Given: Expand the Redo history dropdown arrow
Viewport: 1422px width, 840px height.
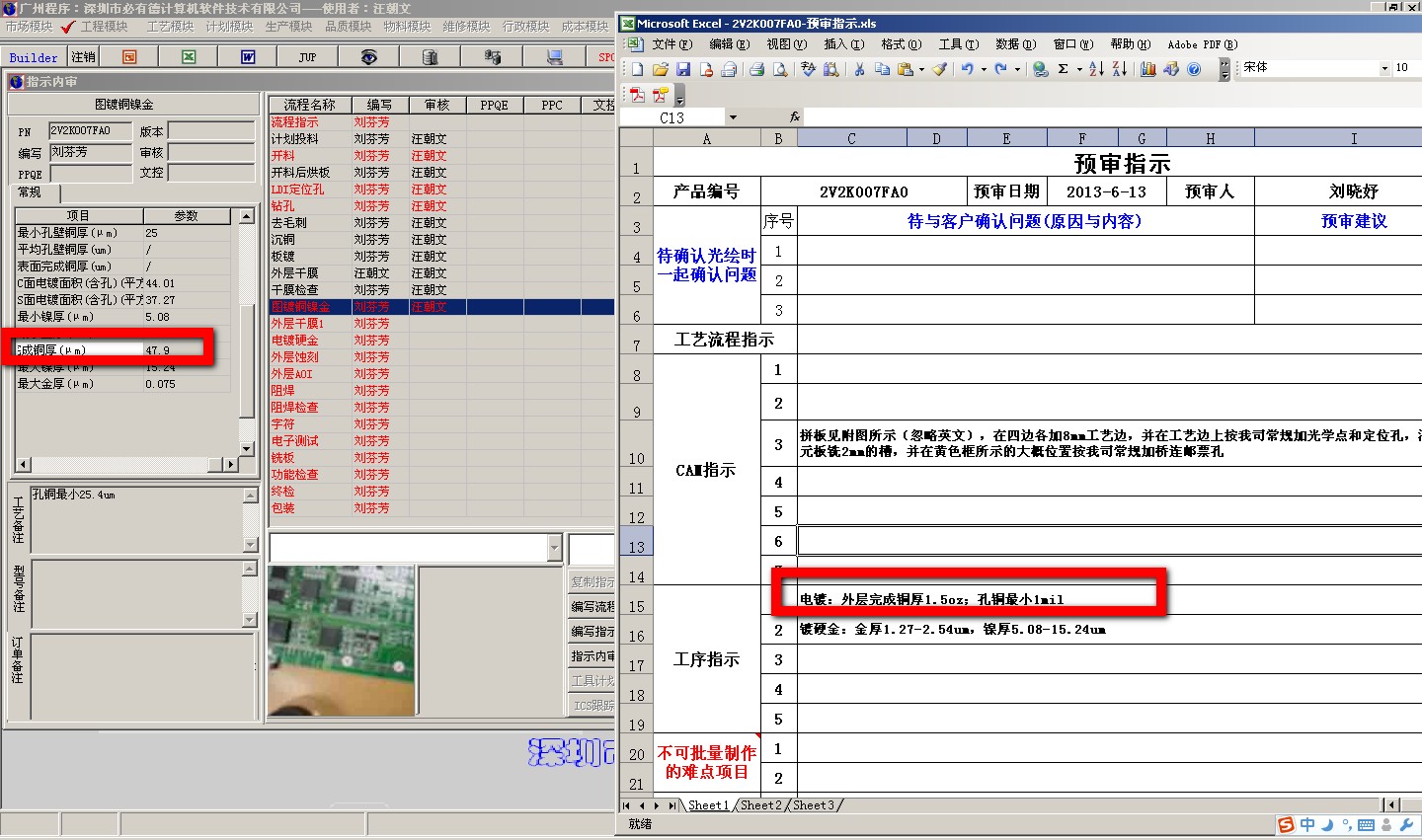Looking at the screenshot, I should (x=1017, y=69).
